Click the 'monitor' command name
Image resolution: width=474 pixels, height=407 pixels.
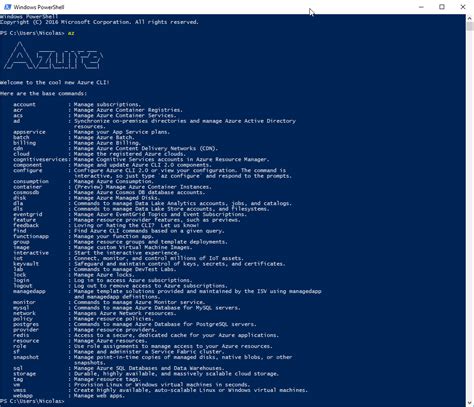click(x=24, y=302)
